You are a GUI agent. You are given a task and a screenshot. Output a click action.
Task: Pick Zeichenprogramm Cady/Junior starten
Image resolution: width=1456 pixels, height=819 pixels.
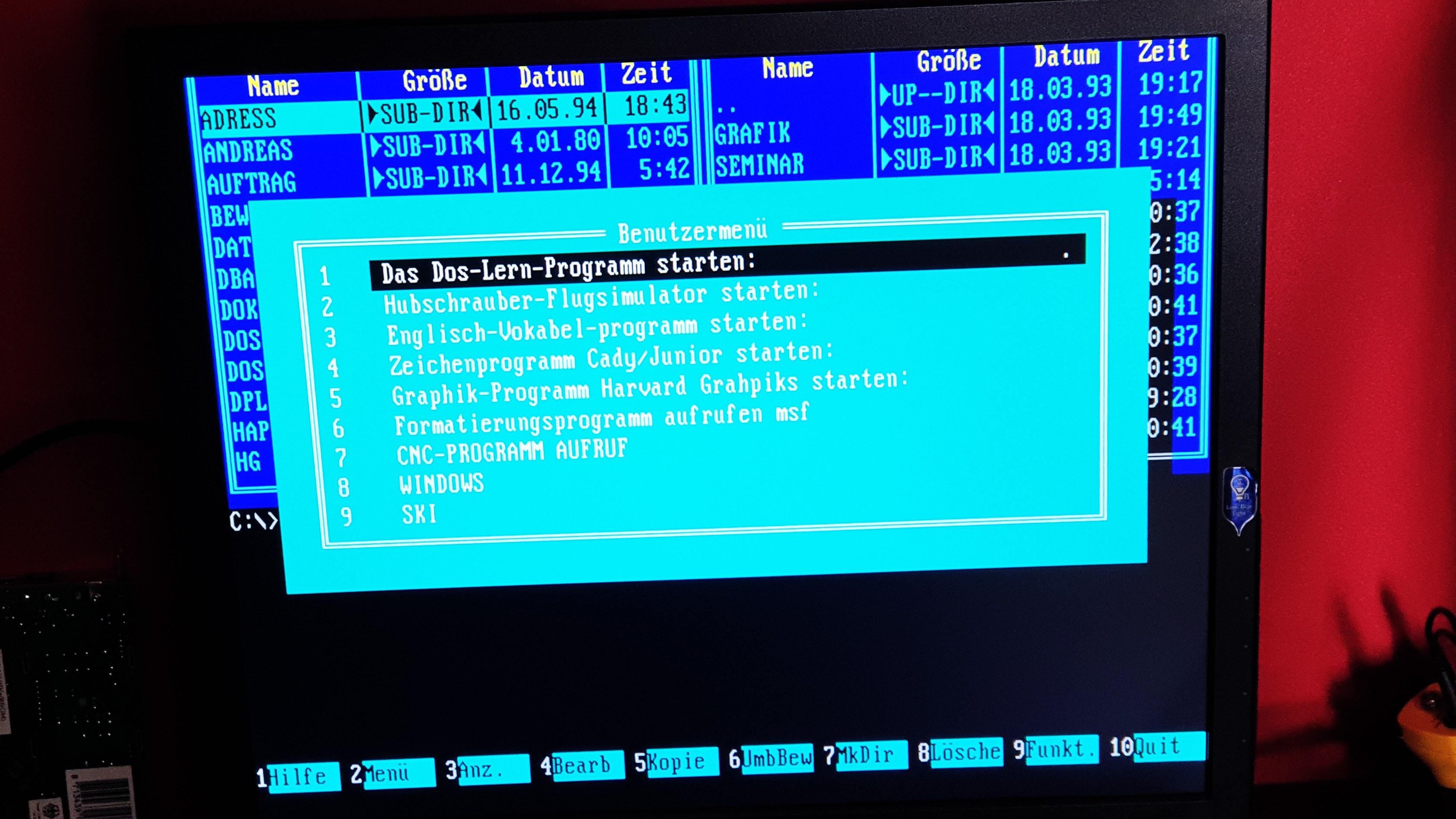point(611,359)
